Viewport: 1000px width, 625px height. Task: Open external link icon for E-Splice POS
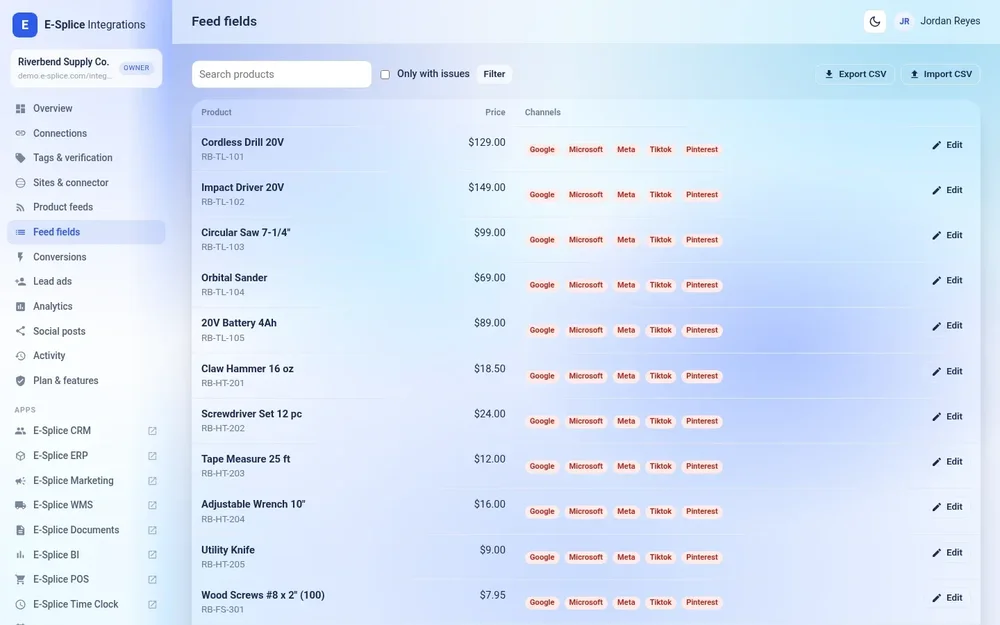152,580
